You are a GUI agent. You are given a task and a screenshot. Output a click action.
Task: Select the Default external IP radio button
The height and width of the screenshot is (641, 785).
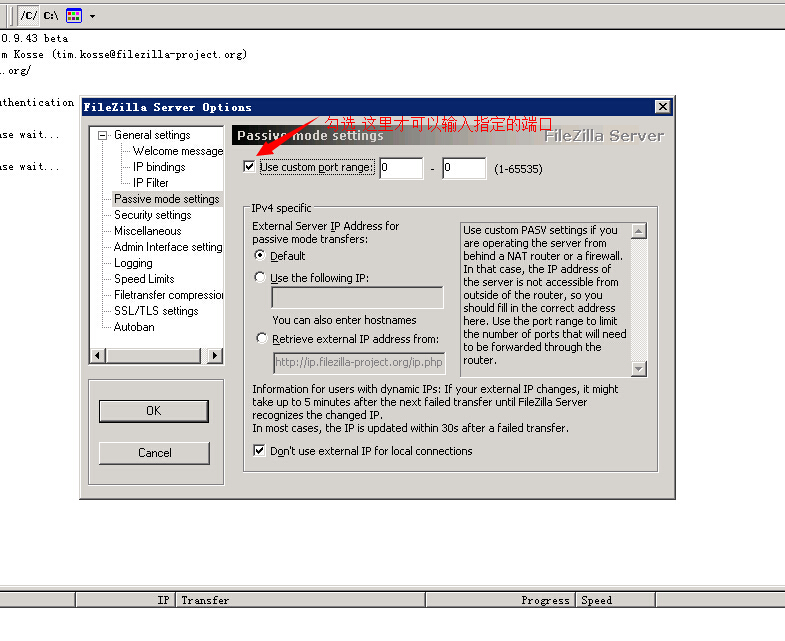[x=259, y=255]
